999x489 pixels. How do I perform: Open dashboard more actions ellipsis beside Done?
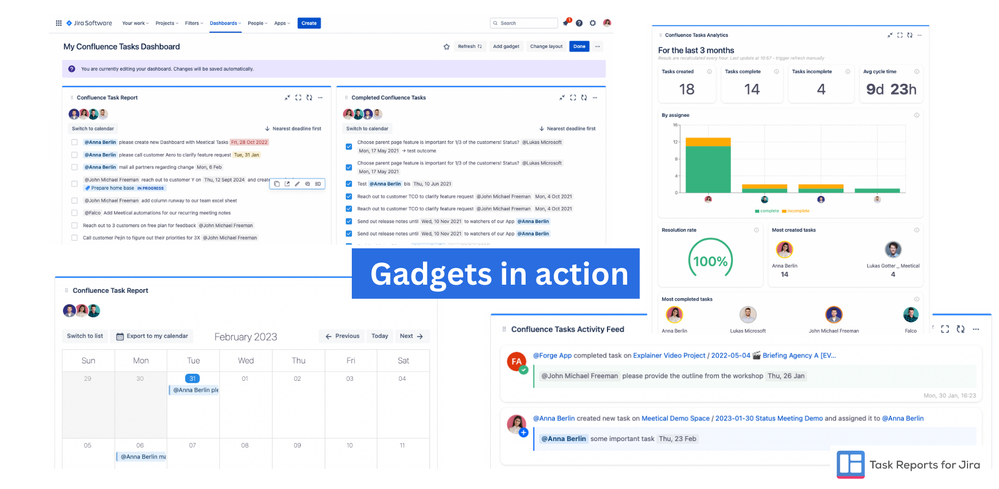(x=598, y=46)
